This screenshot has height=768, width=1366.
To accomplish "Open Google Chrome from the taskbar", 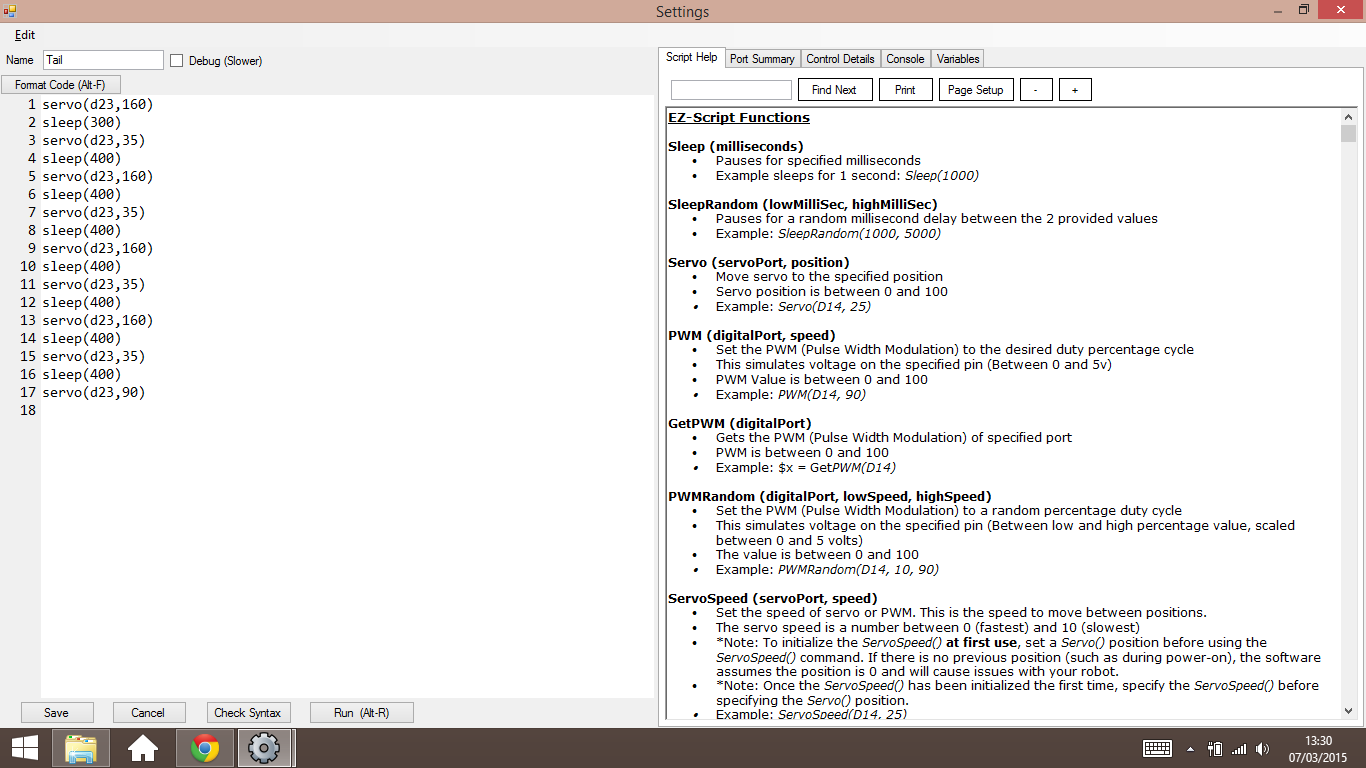I will (204, 747).
